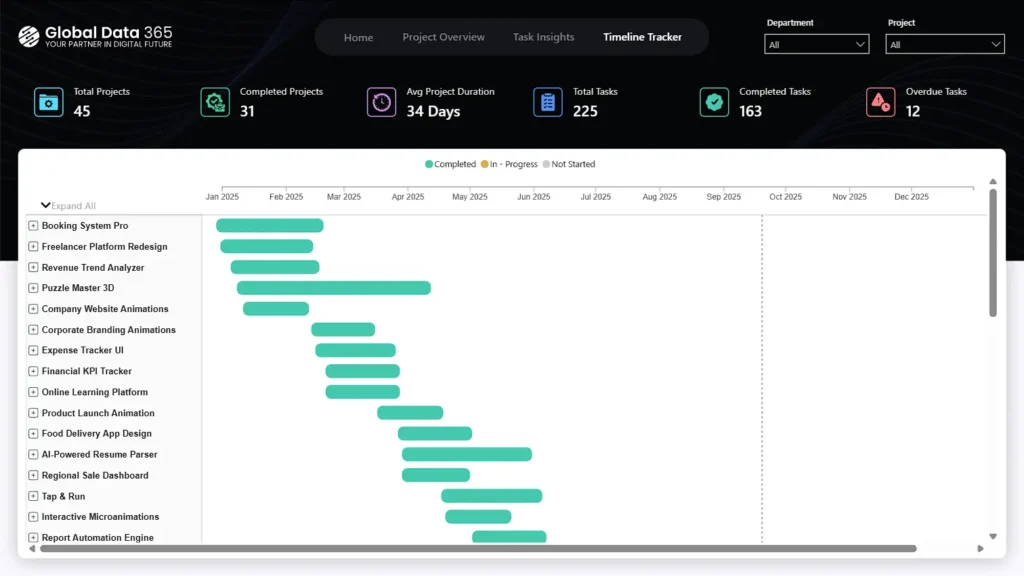Click the scroll up arrow
1024x576 pixels.
(x=993, y=182)
